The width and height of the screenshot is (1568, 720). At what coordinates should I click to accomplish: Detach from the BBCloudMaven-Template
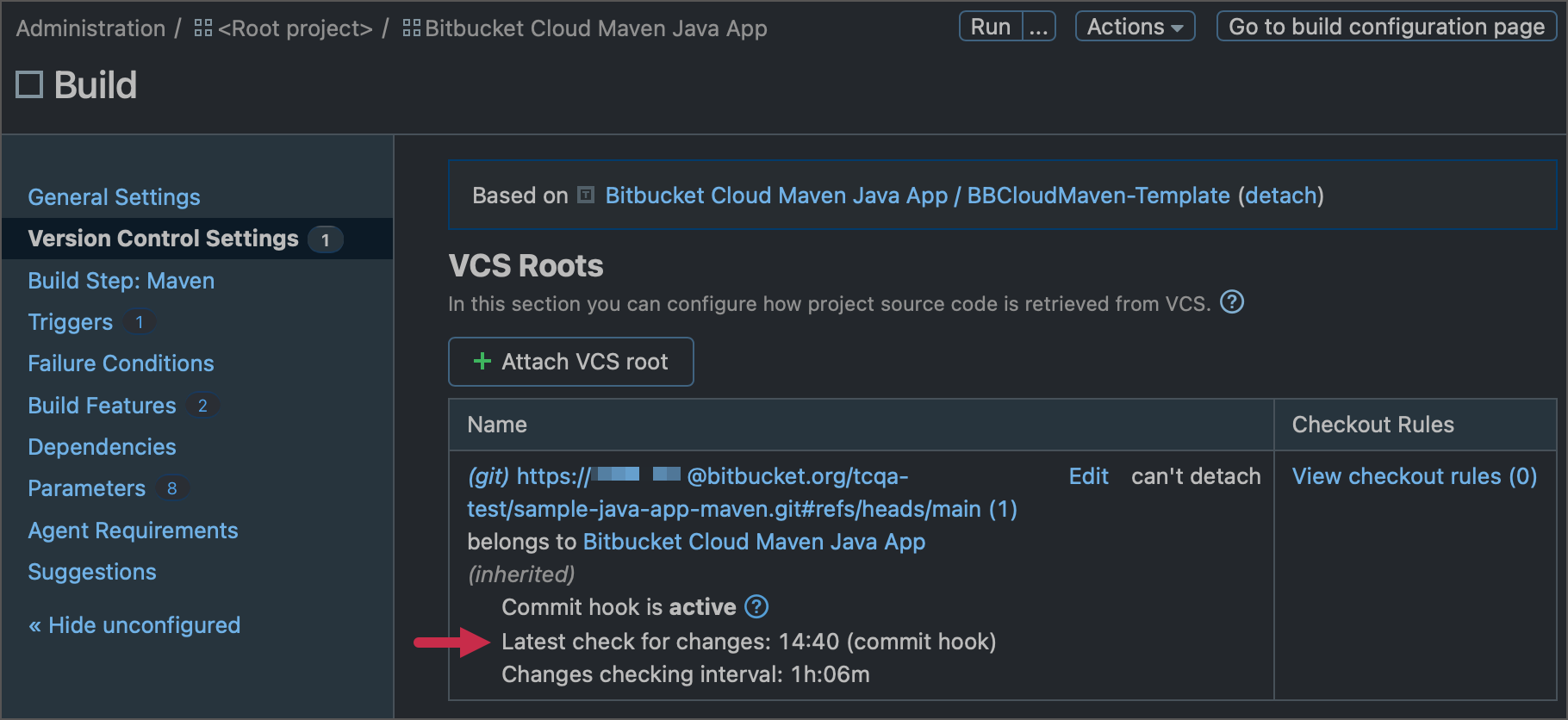point(1280,196)
